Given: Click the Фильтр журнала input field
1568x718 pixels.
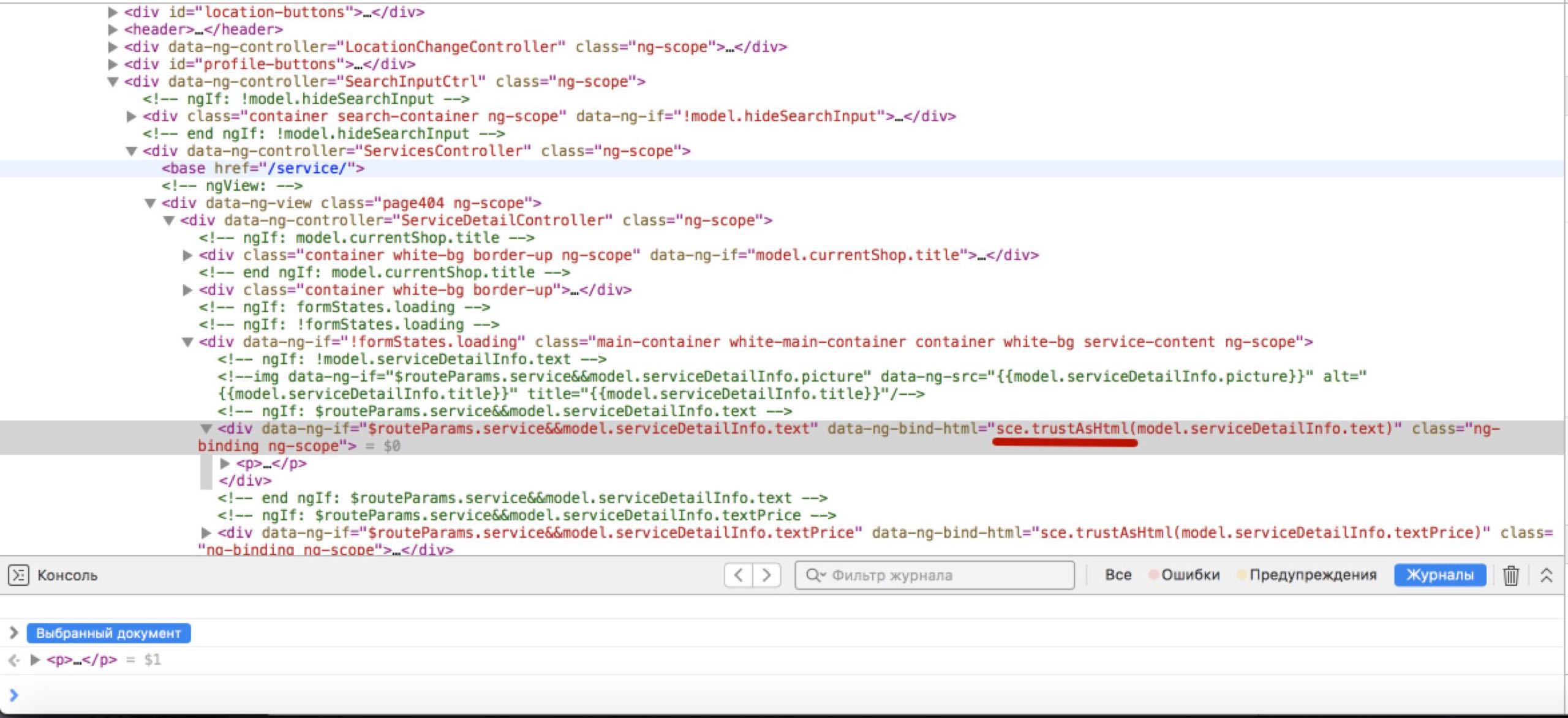Looking at the screenshot, I should click(943, 575).
